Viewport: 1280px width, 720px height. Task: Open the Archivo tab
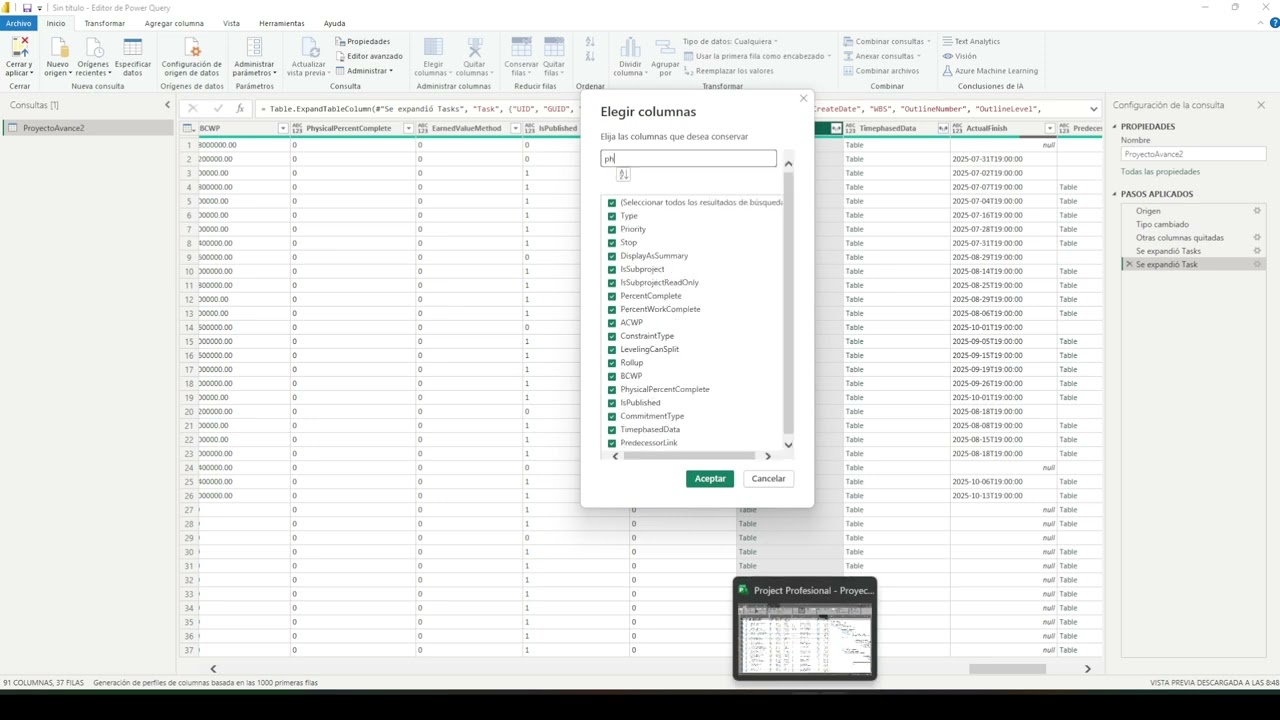(x=19, y=23)
